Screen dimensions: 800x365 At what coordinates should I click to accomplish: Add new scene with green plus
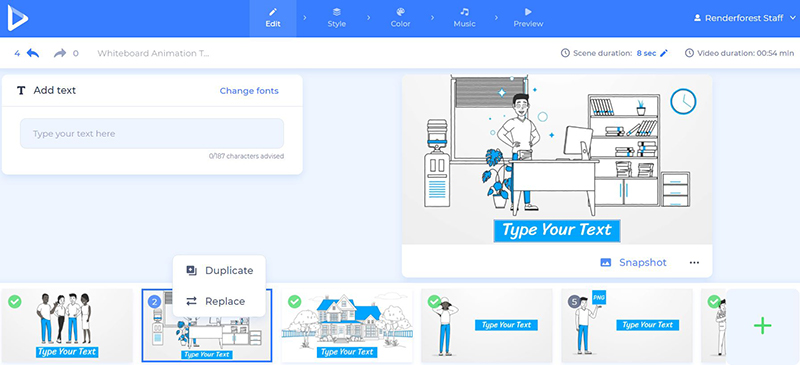coord(762,325)
